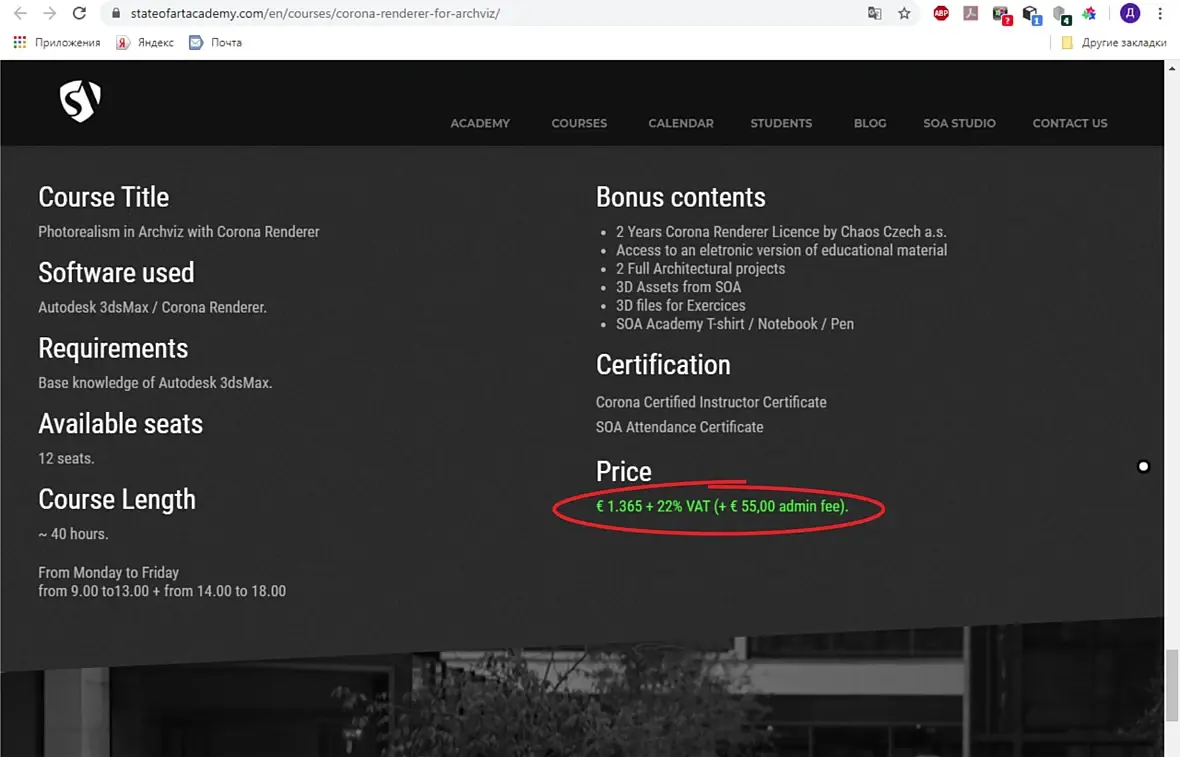Open the cube extension with blue badge 1

1032,14
